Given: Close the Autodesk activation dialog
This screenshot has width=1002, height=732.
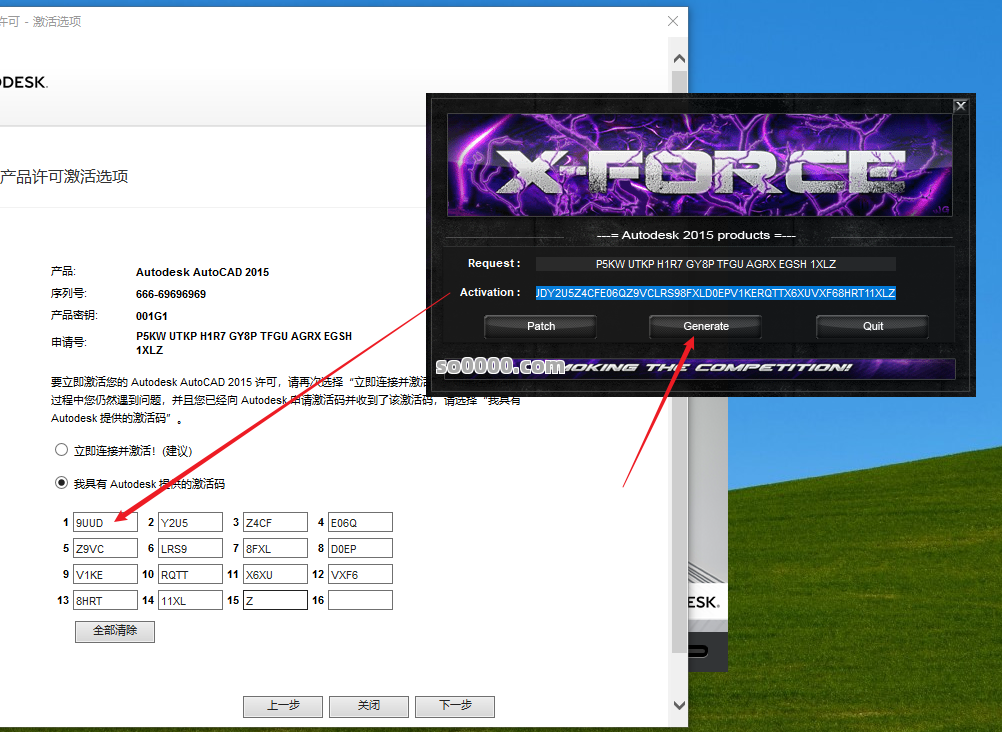Looking at the screenshot, I should tap(673, 21).
